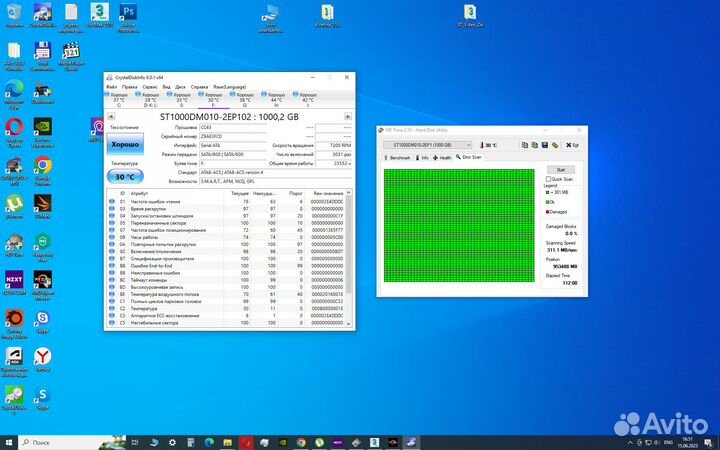Open the Recycle Bin desktop icon

[14, 15]
